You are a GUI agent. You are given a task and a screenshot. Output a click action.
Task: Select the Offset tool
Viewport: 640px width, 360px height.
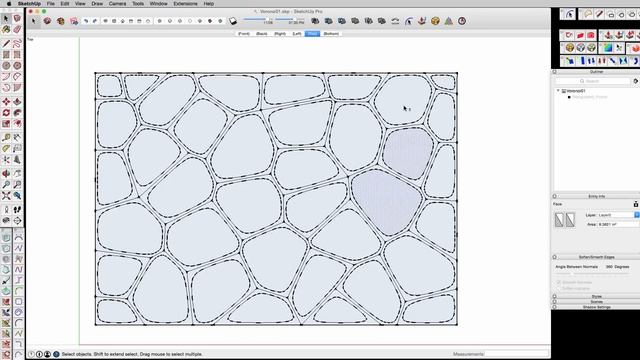[x=17, y=124]
